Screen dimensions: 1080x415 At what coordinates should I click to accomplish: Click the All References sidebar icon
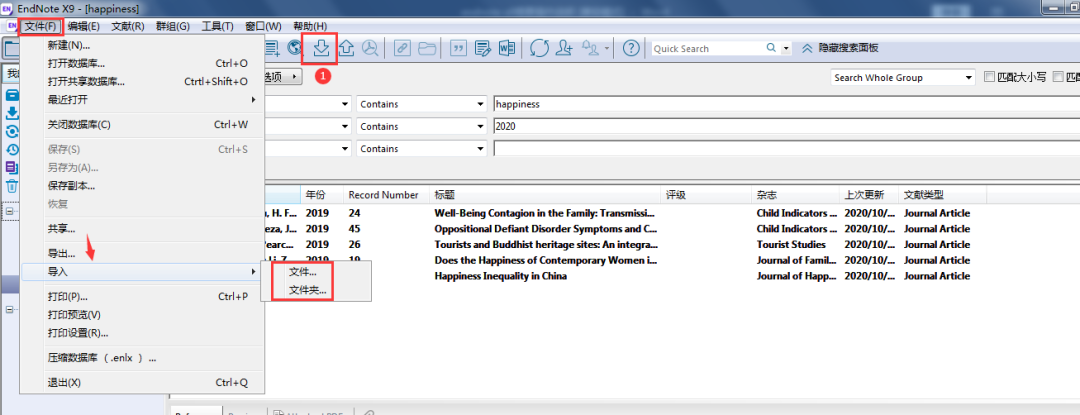pos(12,96)
